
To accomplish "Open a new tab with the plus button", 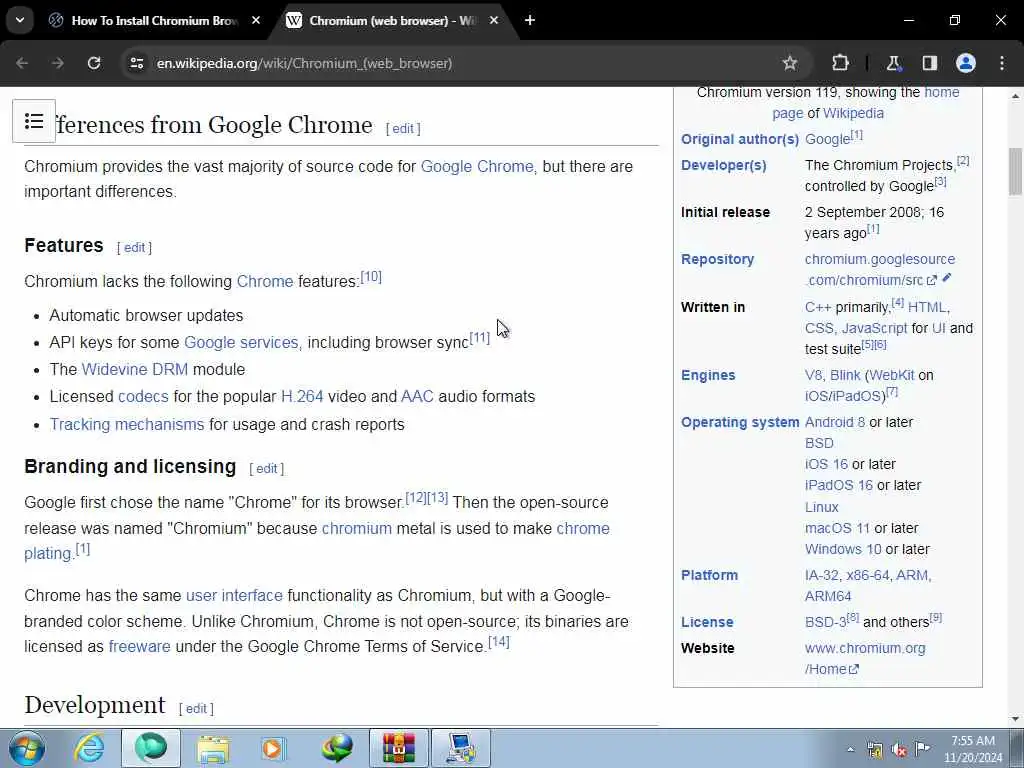I will tap(530, 20).
